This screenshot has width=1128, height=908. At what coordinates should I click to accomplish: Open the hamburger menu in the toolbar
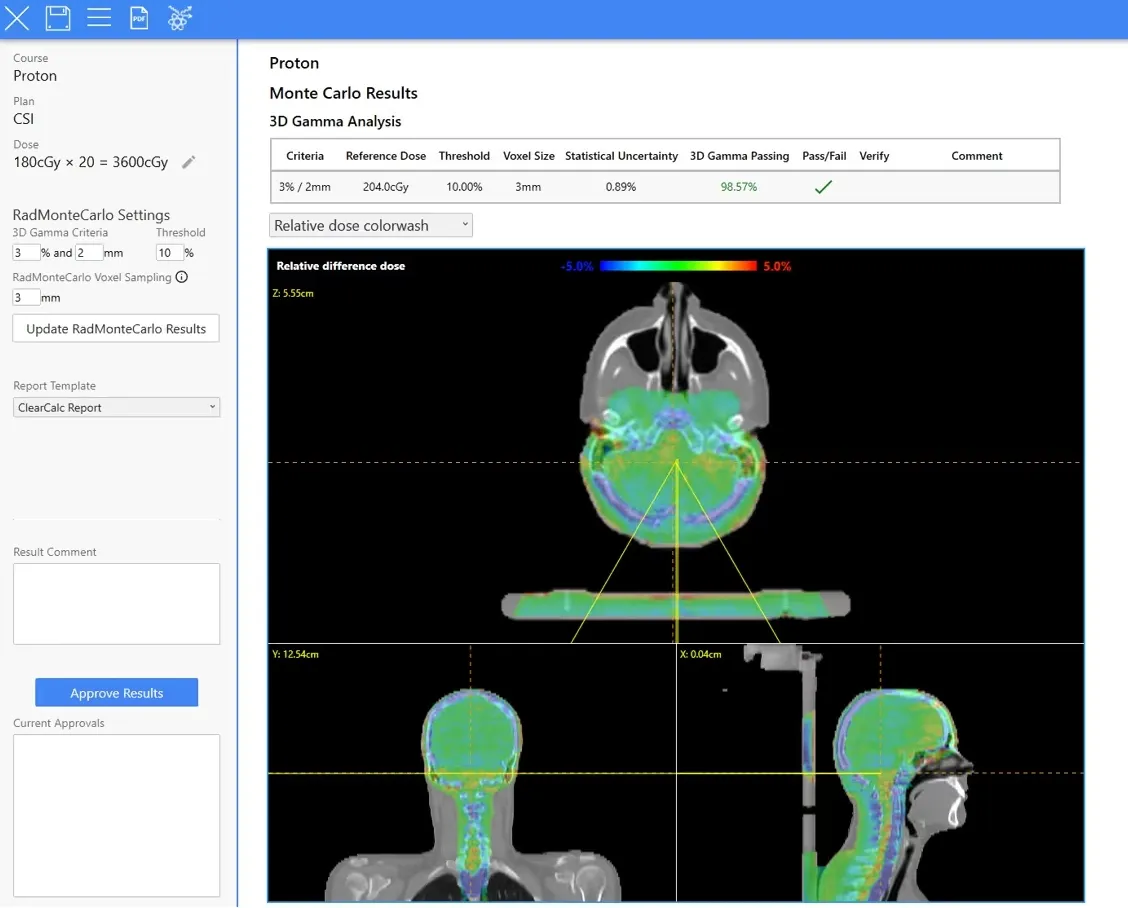[x=98, y=17]
